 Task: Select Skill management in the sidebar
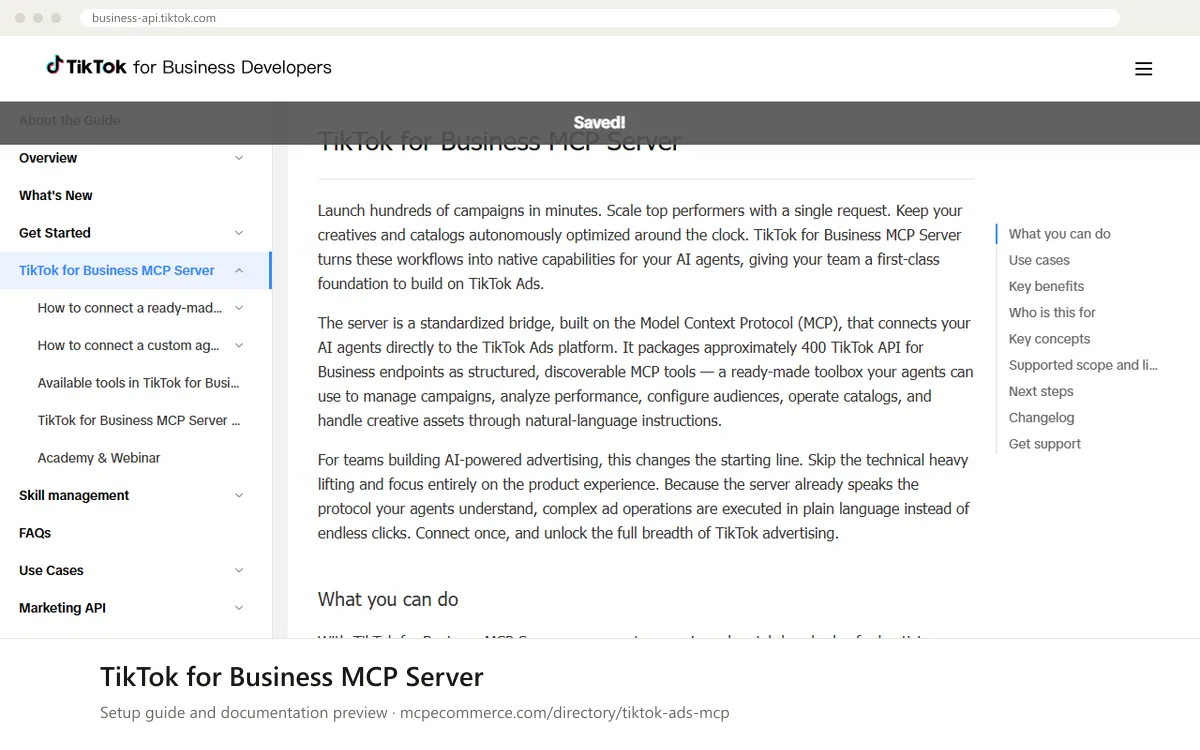coord(74,495)
